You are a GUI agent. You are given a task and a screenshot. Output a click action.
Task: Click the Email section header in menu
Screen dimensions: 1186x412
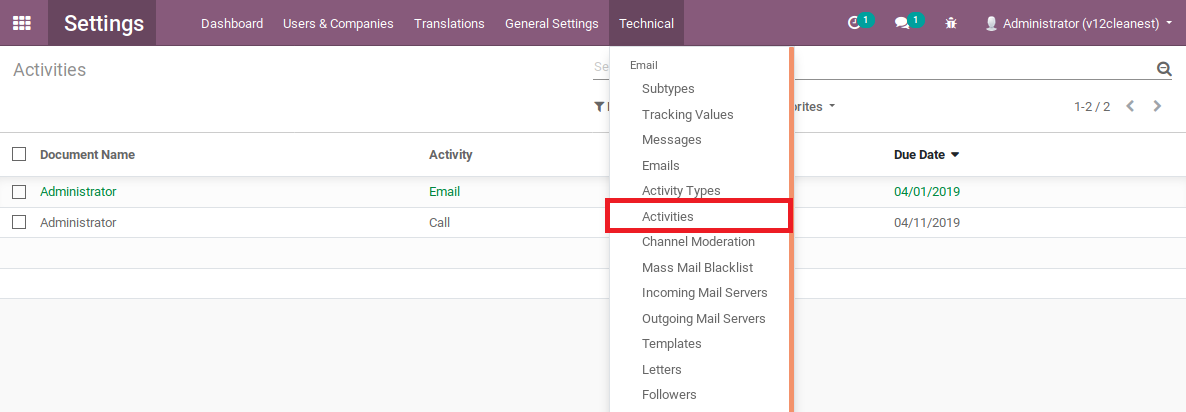tap(644, 65)
